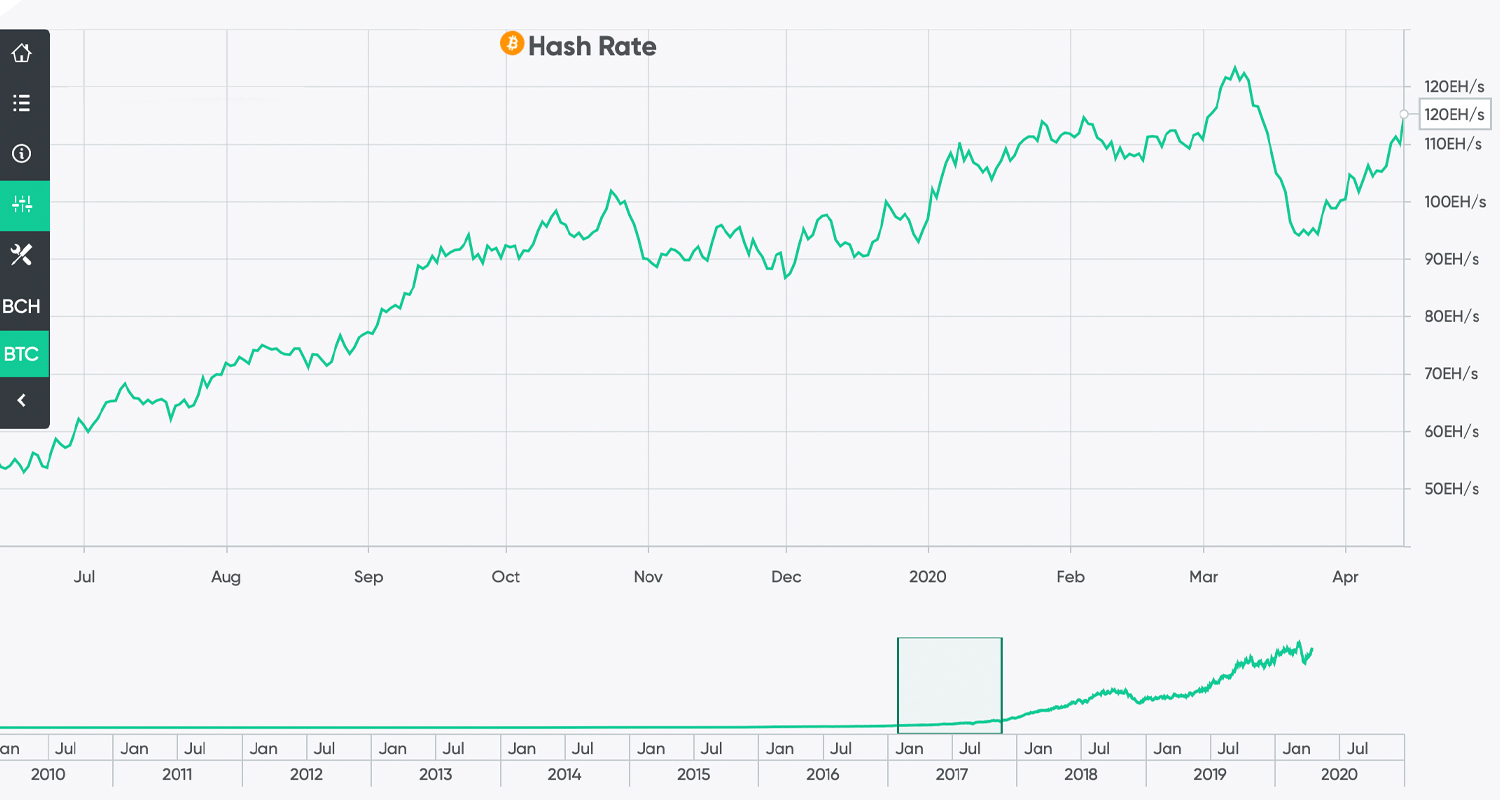Click the Bitcoin logo beside Hash Rate
The width and height of the screenshot is (1500, 800).
(x=512, y=44)
